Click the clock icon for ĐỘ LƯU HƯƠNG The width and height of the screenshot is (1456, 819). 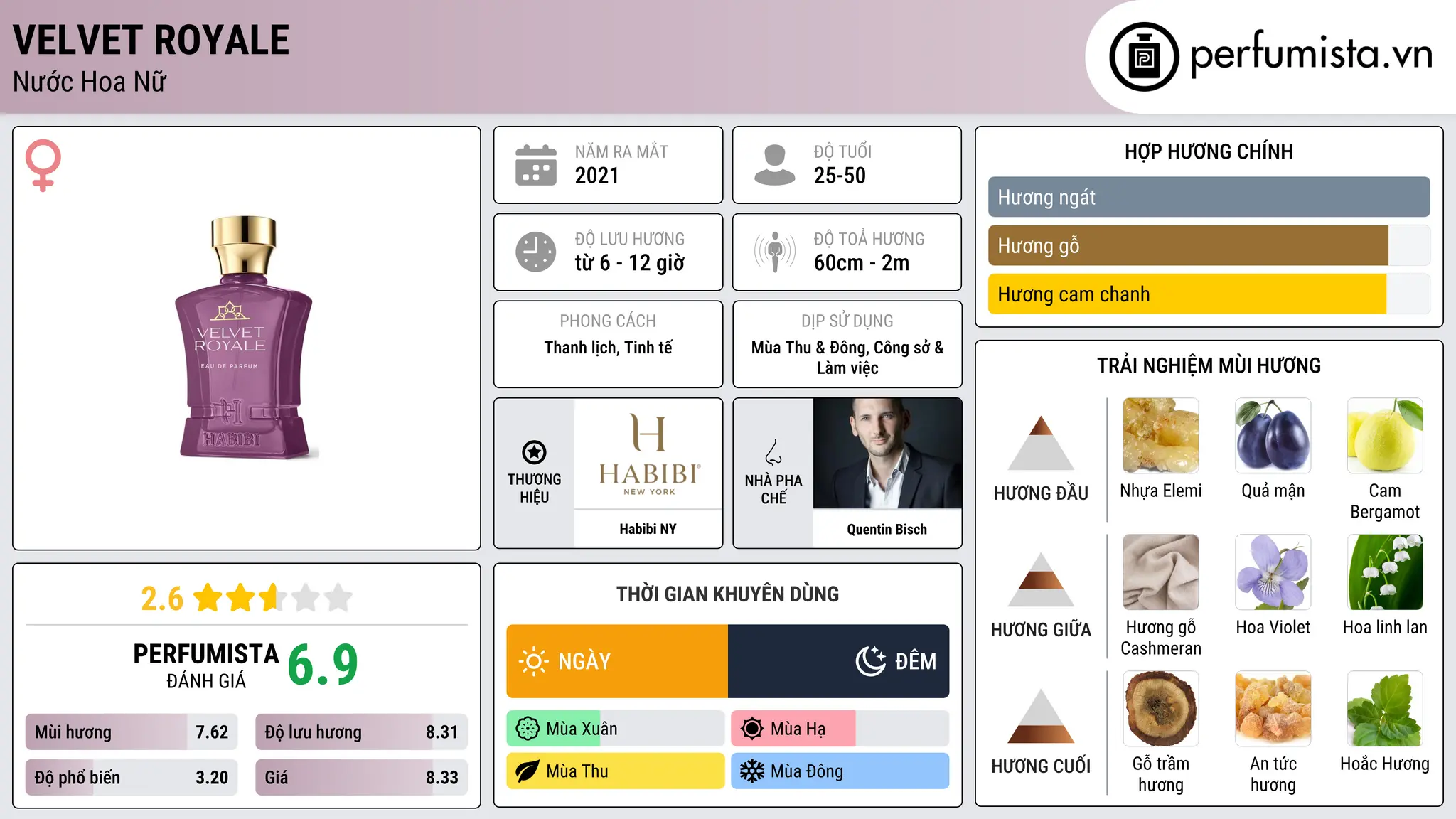click(536, 252)
